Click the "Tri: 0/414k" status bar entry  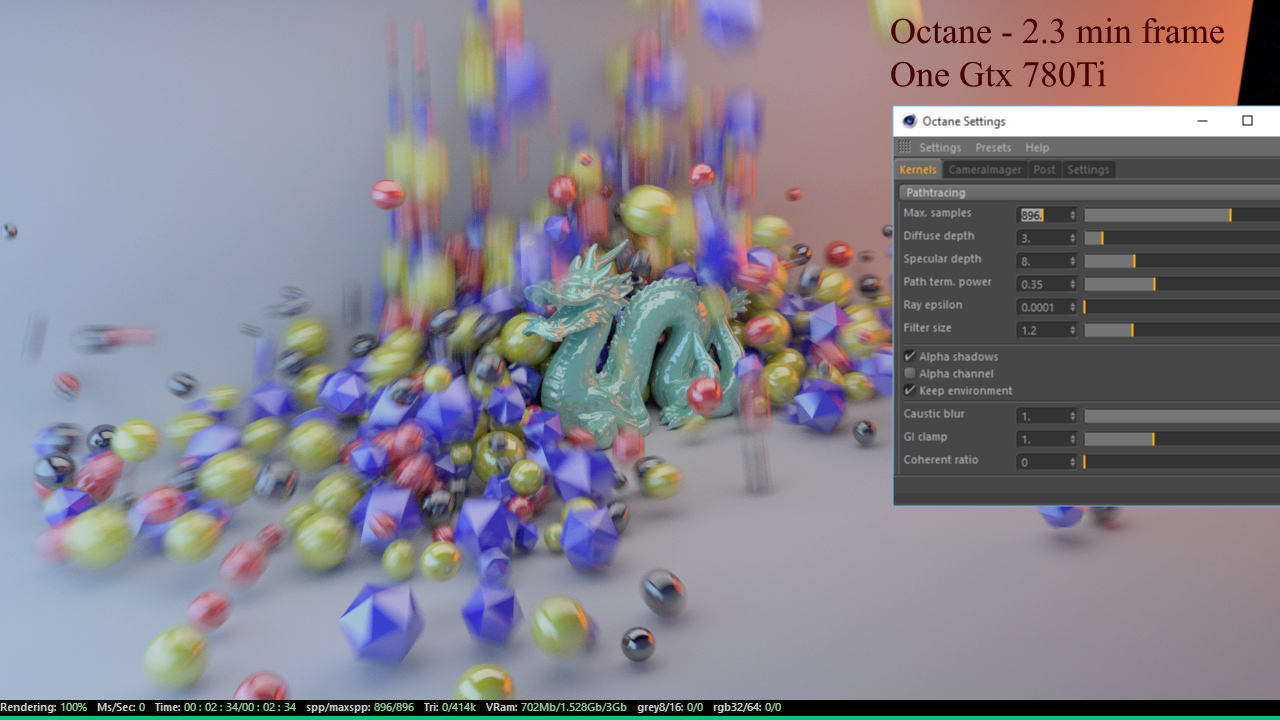(x=449, y=707)
